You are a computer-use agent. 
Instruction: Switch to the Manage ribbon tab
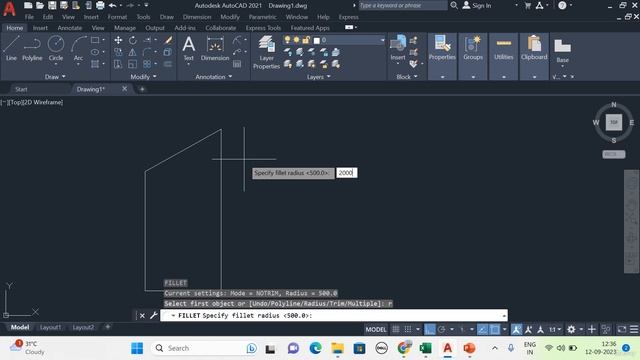click(x=125, y=28)
